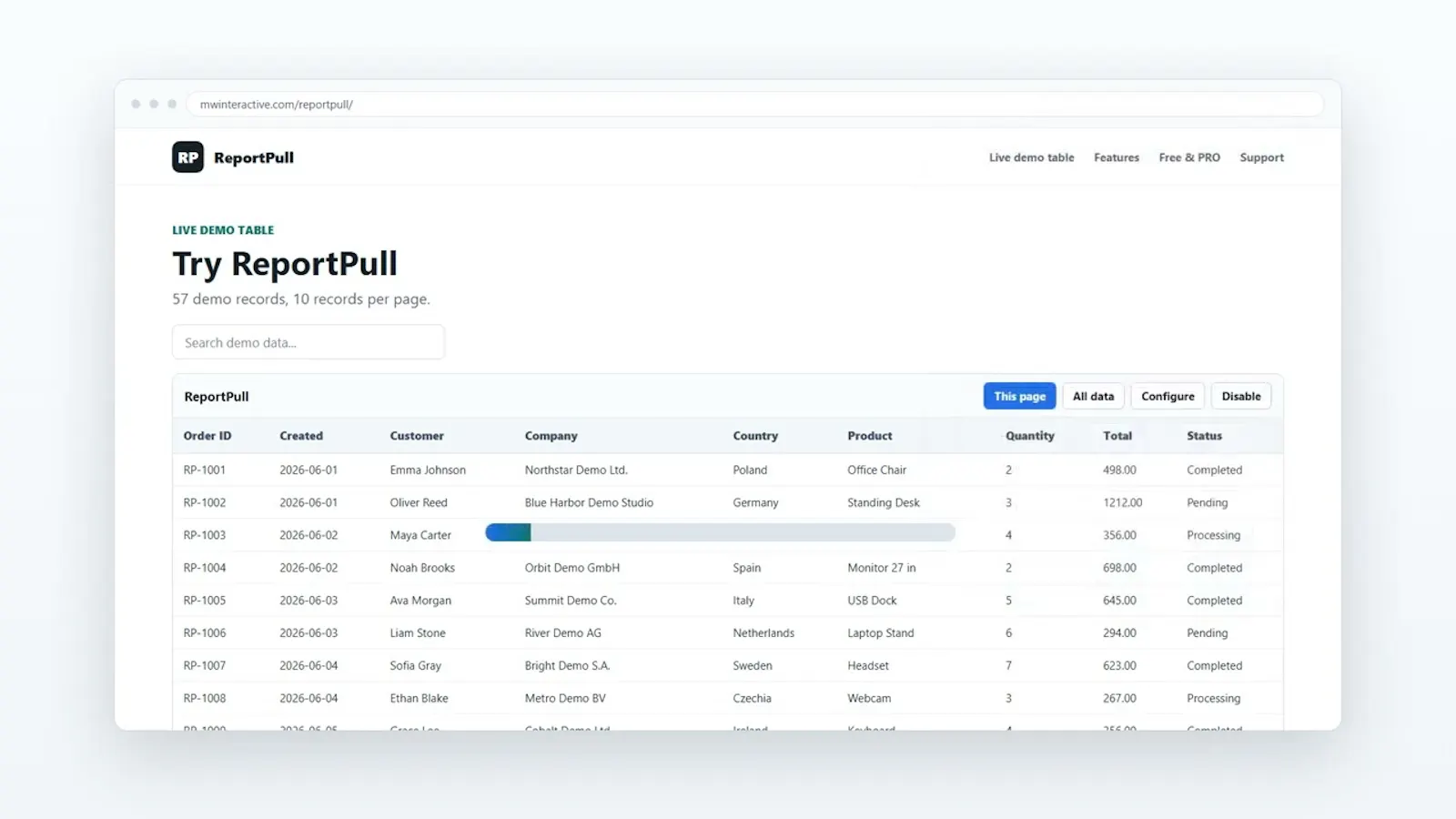Select order ID RP-1004 cell
The image size is (1456, 819).
click(x=205, y=568)
